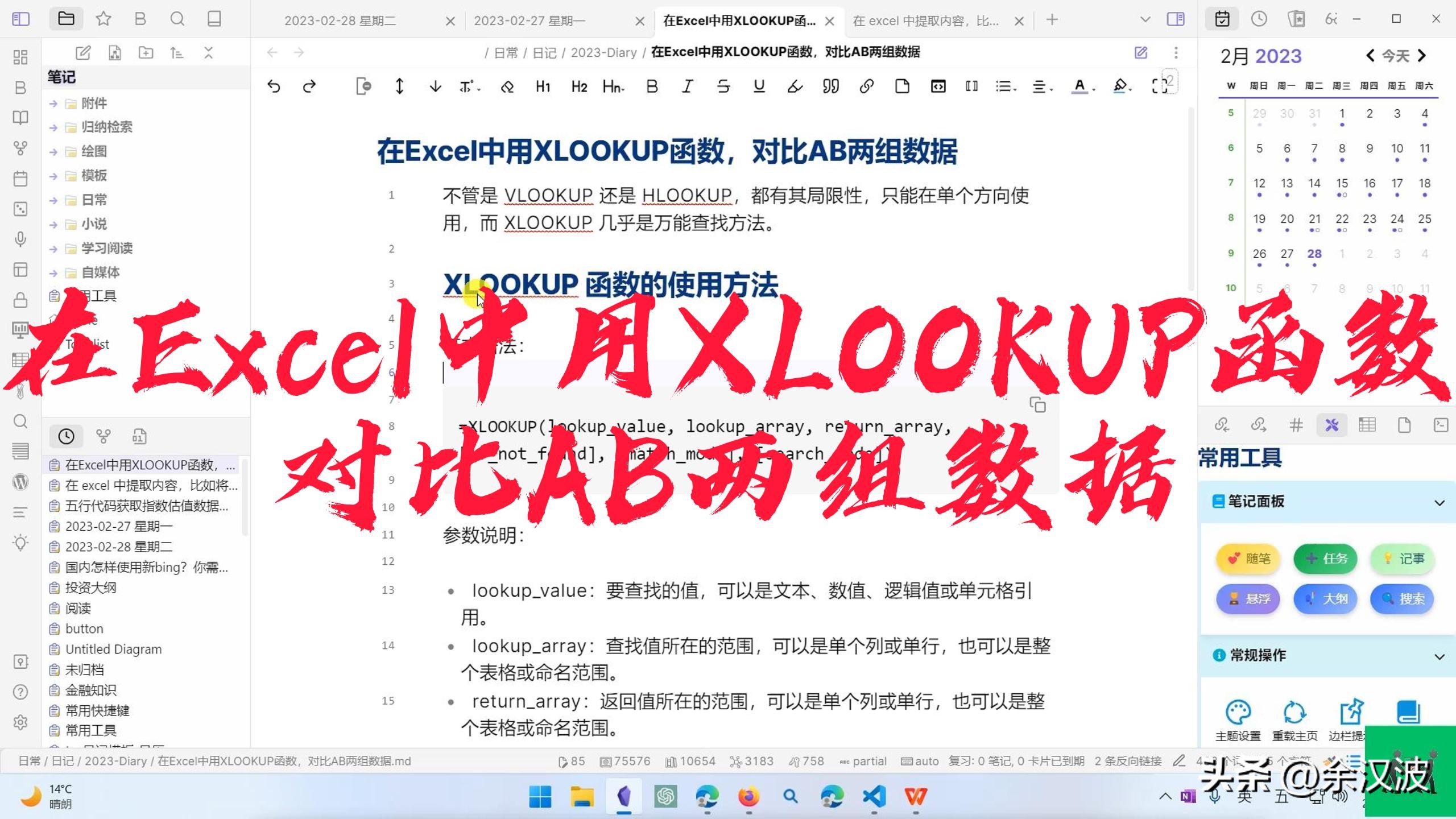Toggle the right sidebar panel
The image size is (1456, 819).
pos(1175,19)
